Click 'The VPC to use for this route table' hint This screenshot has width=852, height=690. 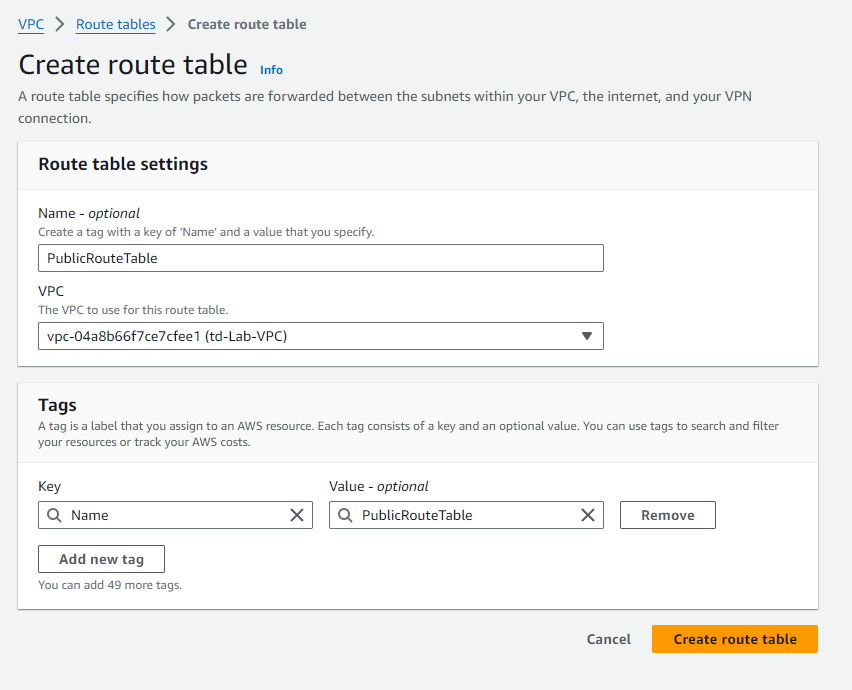point(133,310)
